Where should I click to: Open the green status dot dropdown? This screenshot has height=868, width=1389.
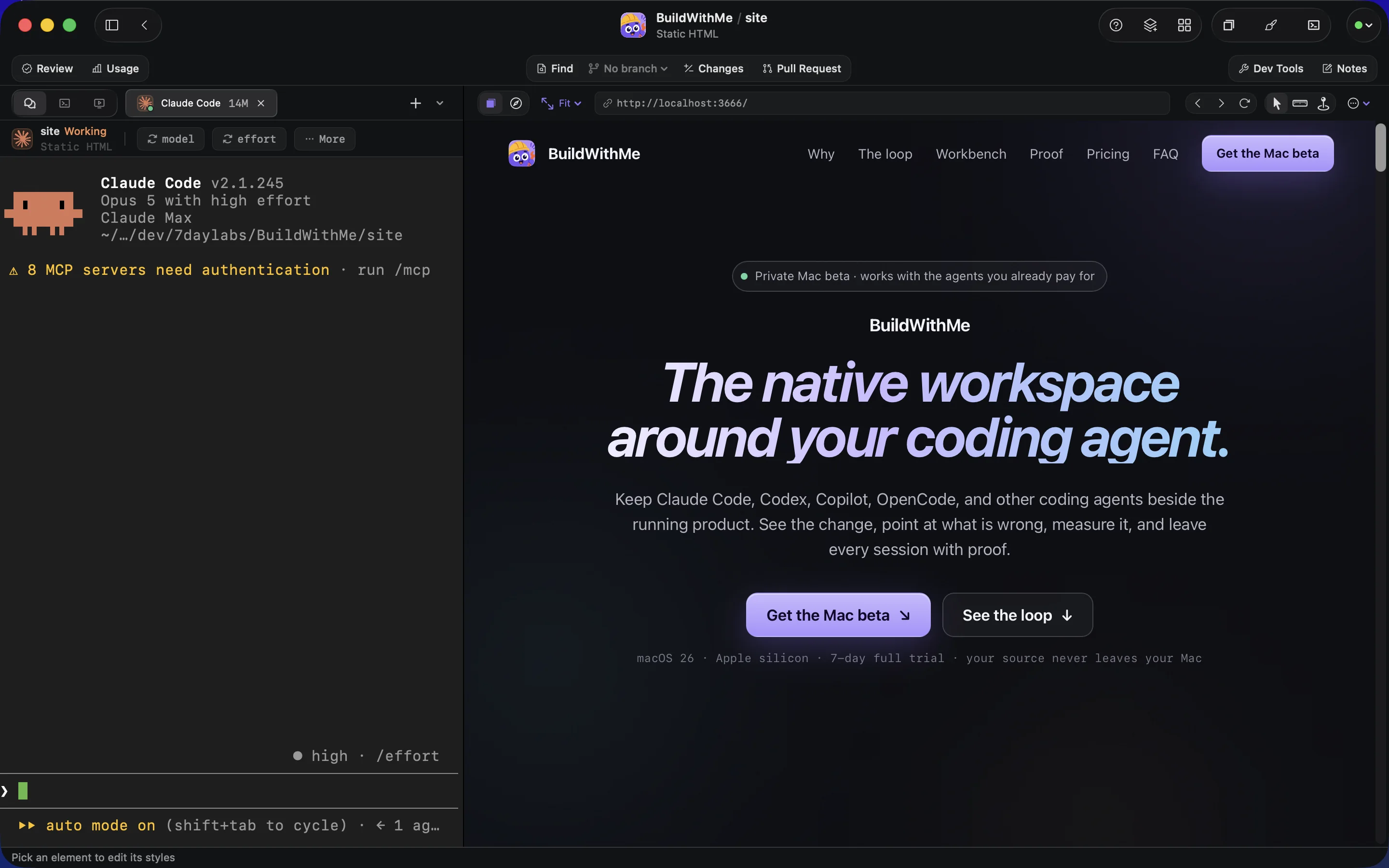click(1363, 25)
